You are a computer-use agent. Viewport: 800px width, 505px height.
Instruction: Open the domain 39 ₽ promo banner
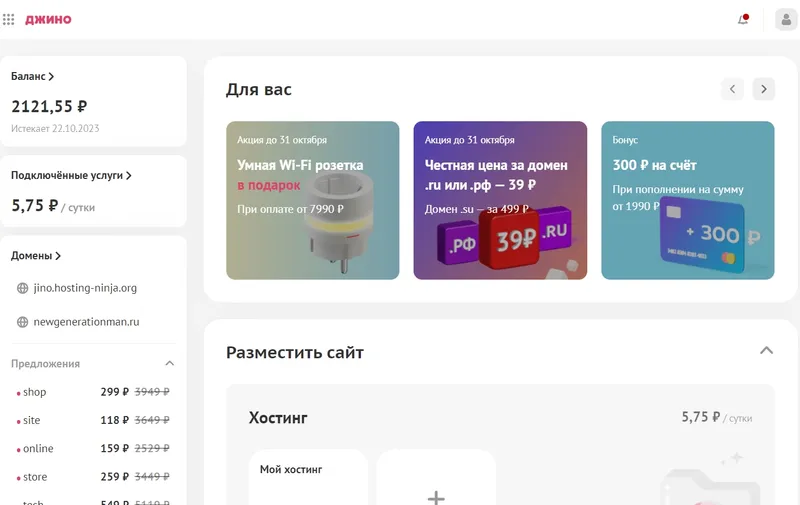(x=500, y=200)
